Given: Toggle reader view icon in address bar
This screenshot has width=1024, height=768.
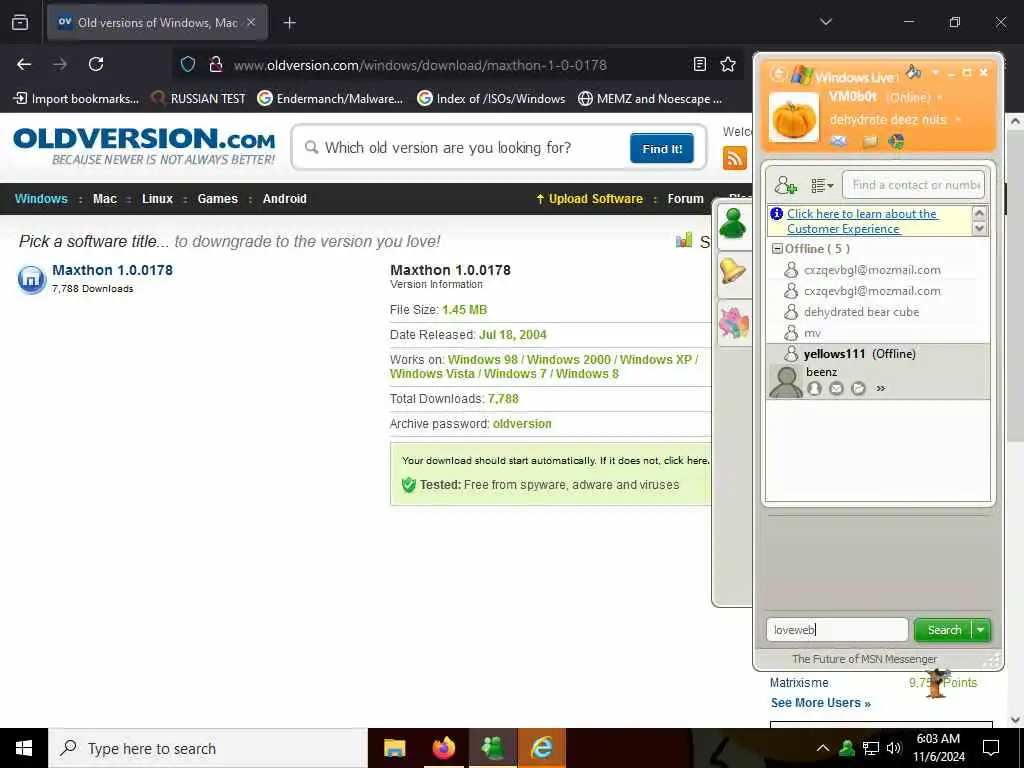Looking at the screenshot, I should (x=699, y=64).
